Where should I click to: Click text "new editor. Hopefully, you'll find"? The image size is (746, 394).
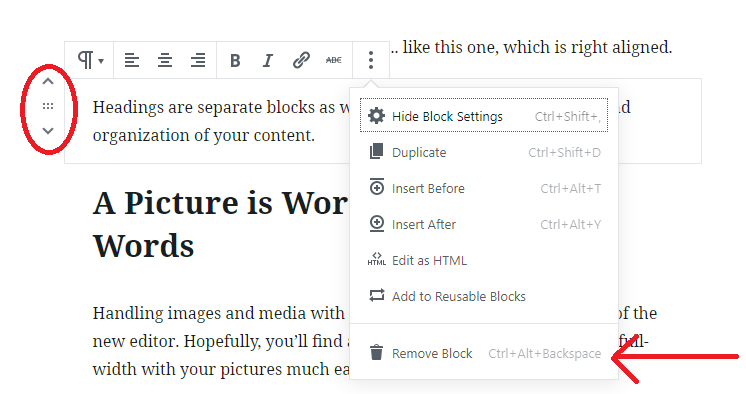(x=218, y=341)
